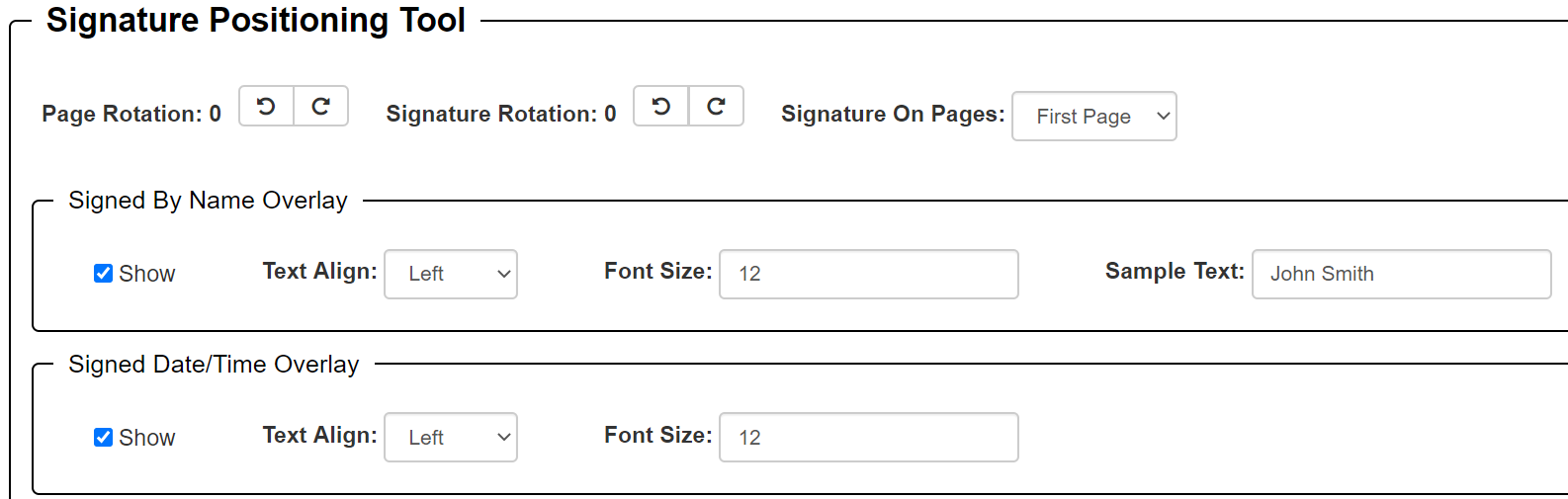This screenshot has height=499, width=1568.
Task: Click the Signature On Pages label
Action: tap(892, 115)
